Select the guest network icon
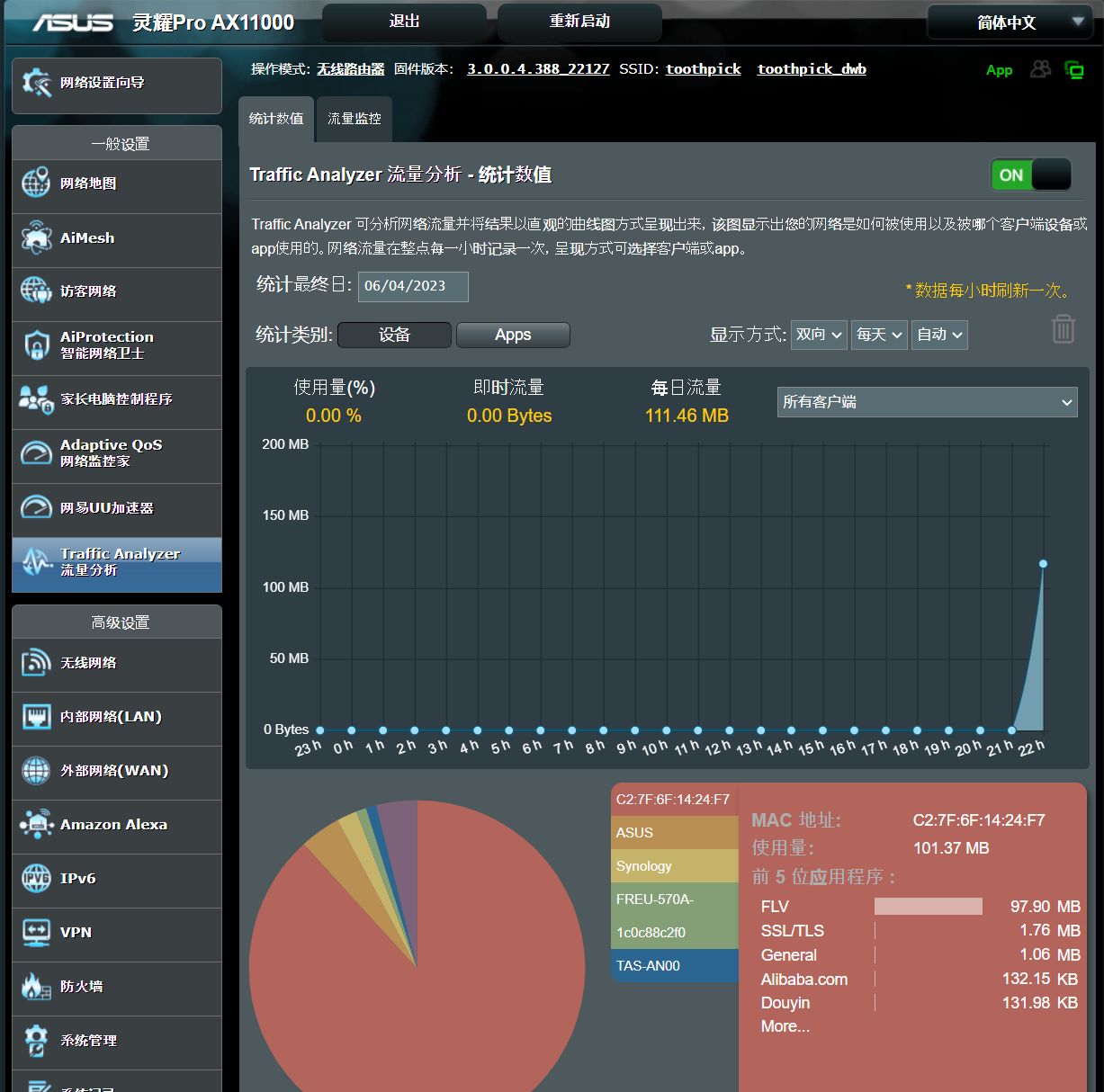The image size is (1104, 1092). coord(36,291)
